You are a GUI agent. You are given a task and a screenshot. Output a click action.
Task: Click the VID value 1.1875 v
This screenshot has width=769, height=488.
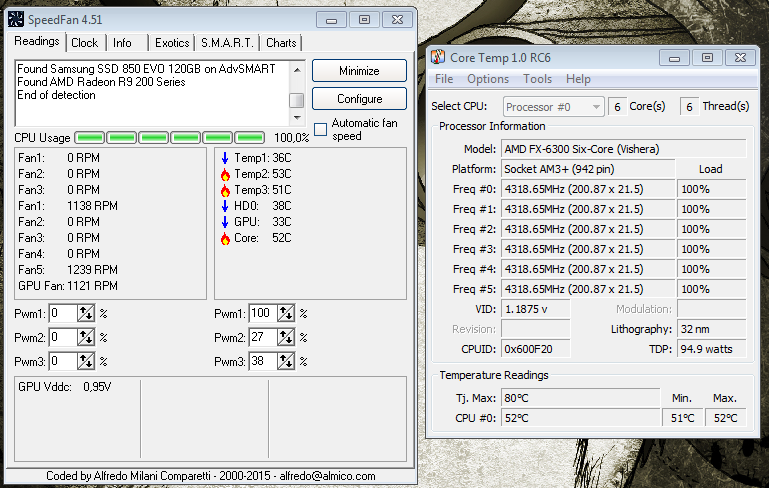pyautogui.click(x=536, y=309)
